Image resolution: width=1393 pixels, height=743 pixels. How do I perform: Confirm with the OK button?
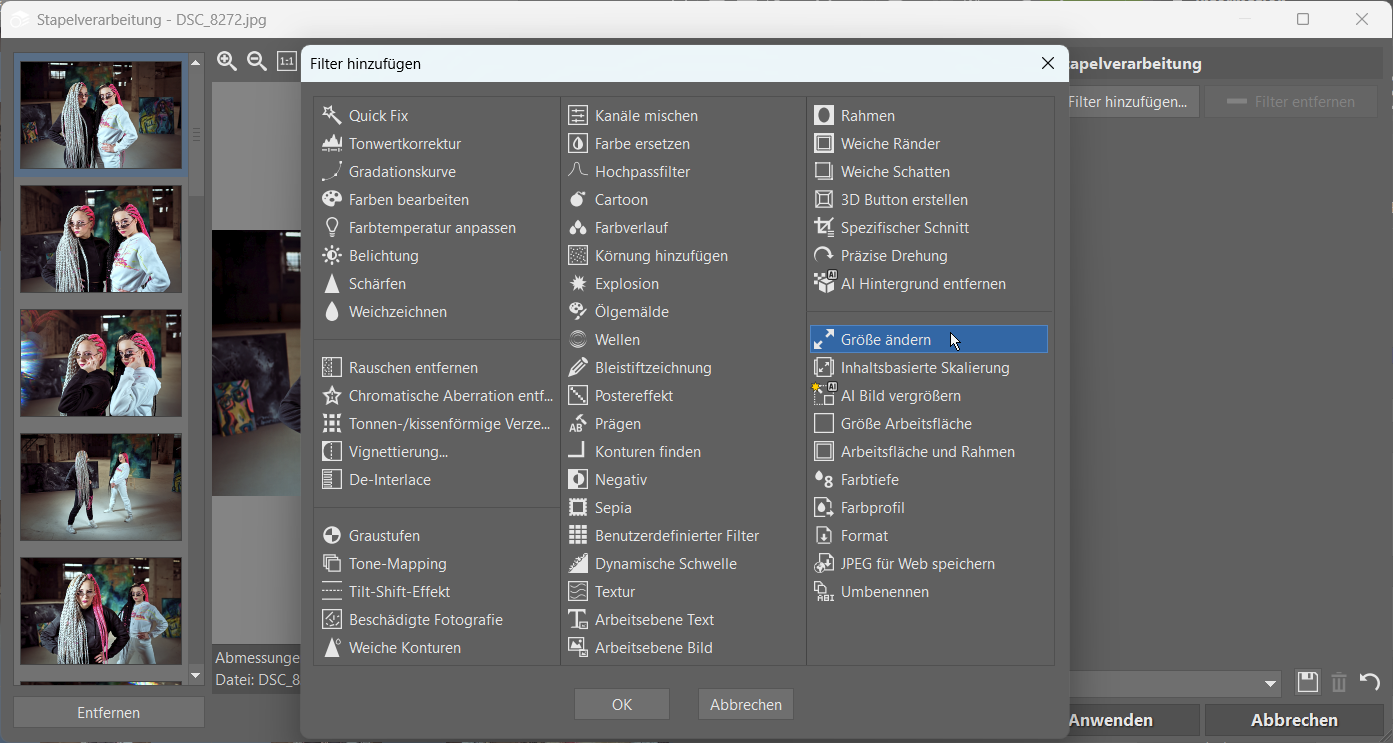point(621,704)
